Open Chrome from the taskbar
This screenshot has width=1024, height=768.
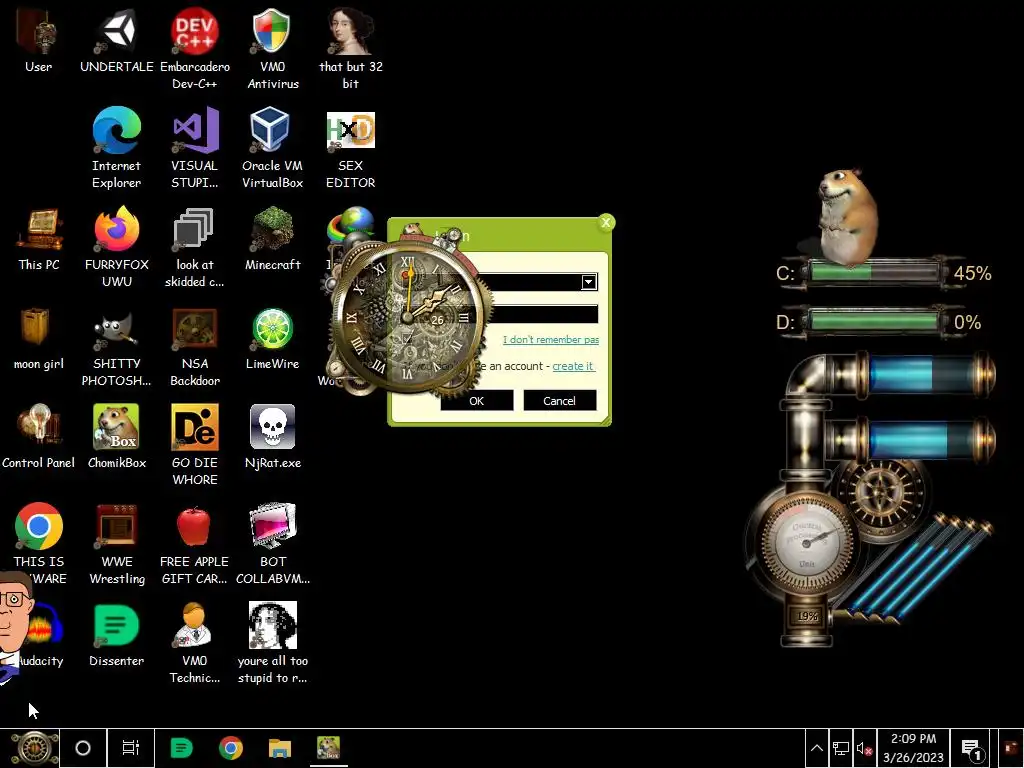(x=231, y=748)
